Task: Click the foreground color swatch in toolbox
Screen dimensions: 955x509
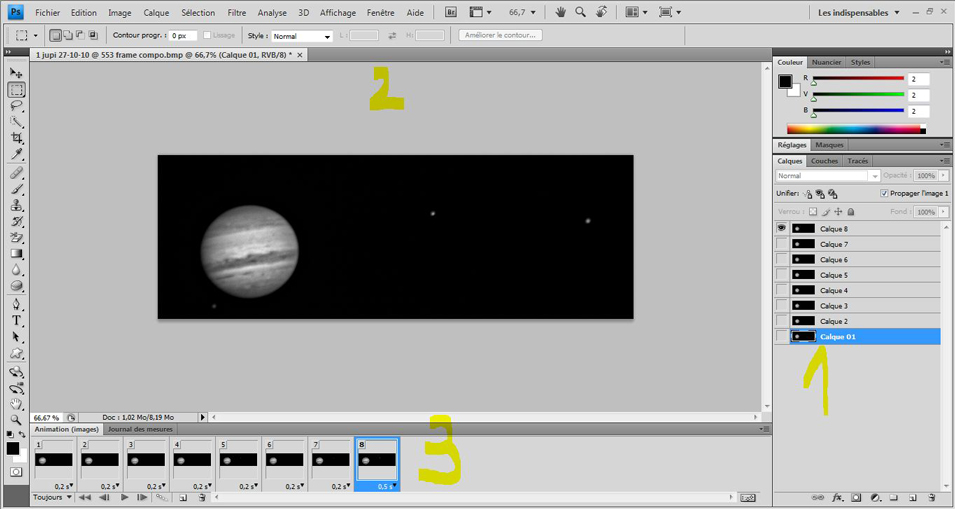Action: (13, 449)
